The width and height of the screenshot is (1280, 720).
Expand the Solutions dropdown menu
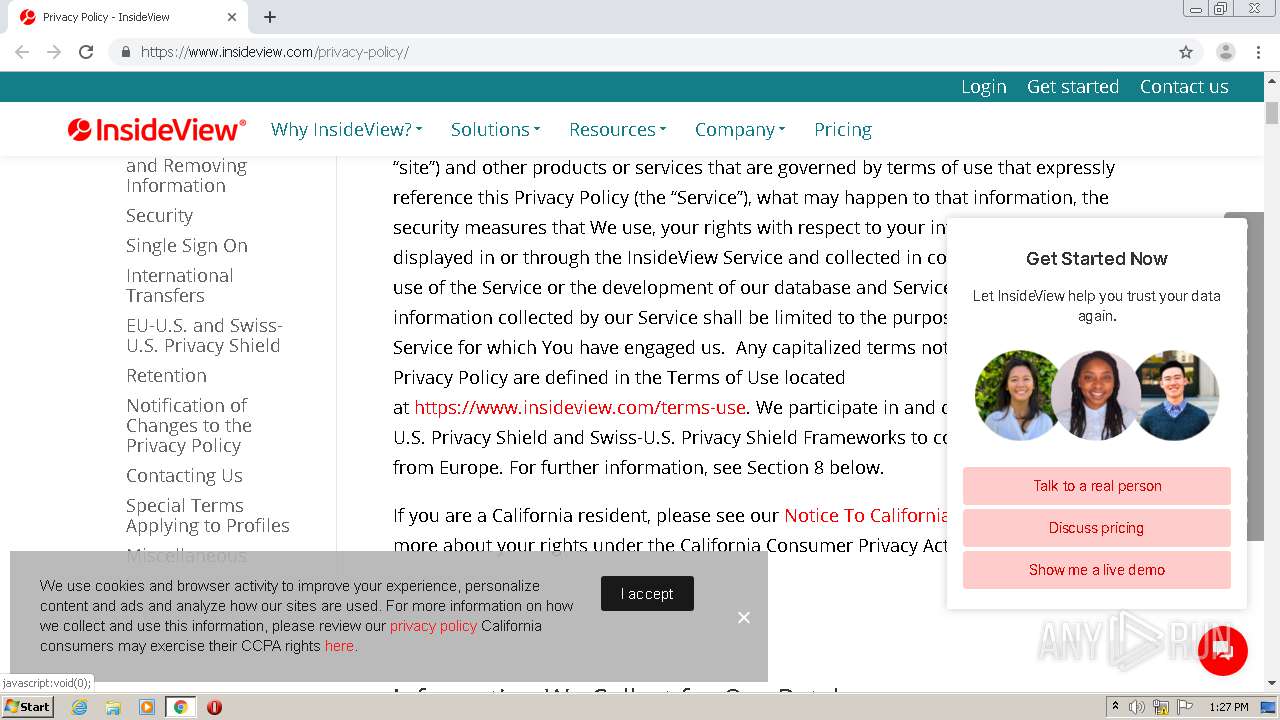coord(495,129)
